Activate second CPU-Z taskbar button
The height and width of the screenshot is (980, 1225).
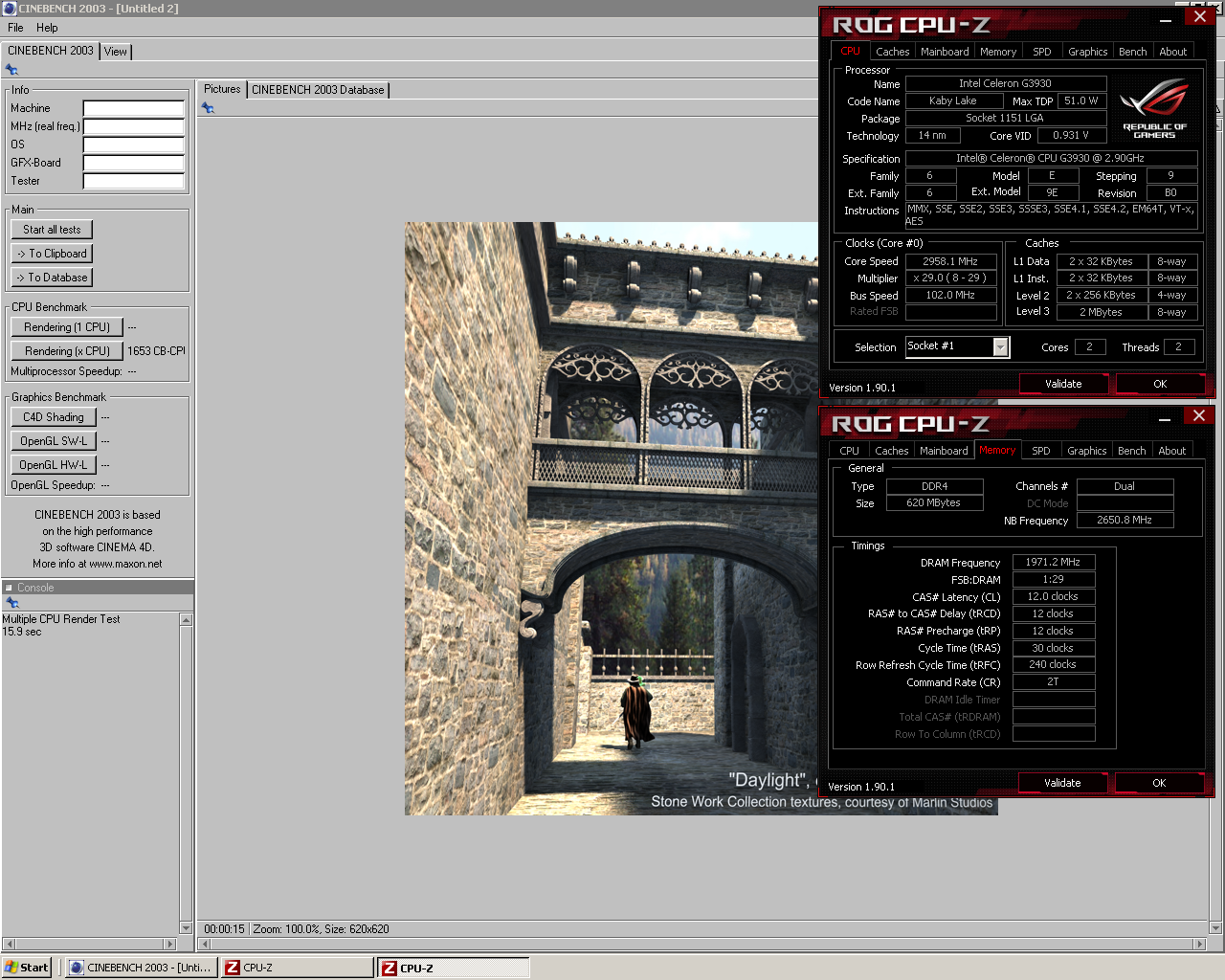(454, 968)
